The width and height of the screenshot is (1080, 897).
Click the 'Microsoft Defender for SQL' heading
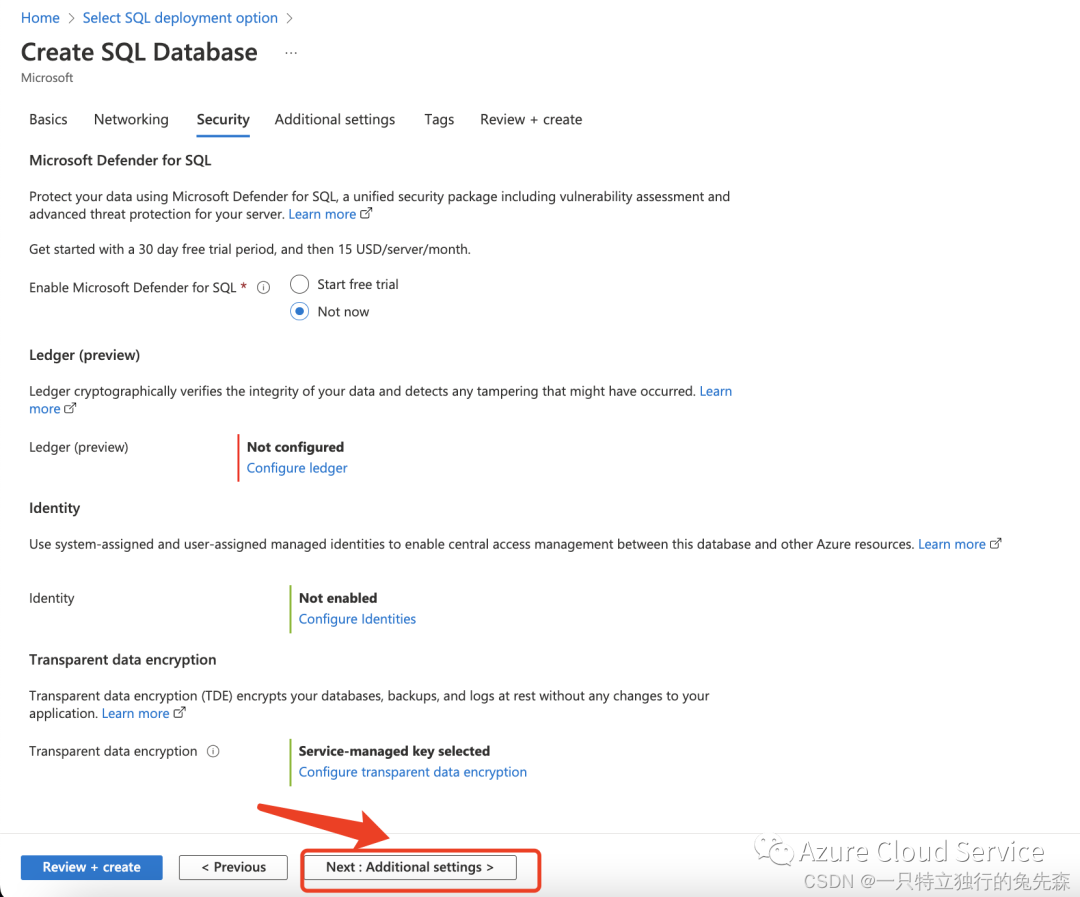(x=121, y=161)
